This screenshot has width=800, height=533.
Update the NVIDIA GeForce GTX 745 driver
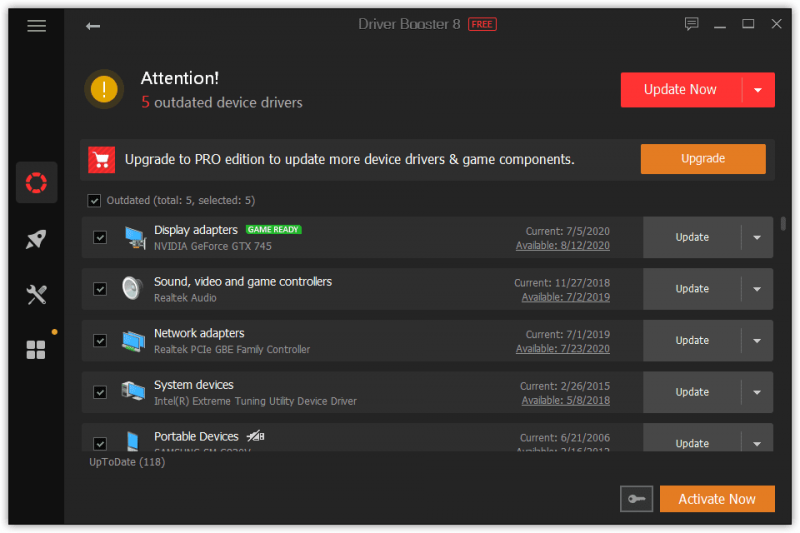click(x=692, y=237)
